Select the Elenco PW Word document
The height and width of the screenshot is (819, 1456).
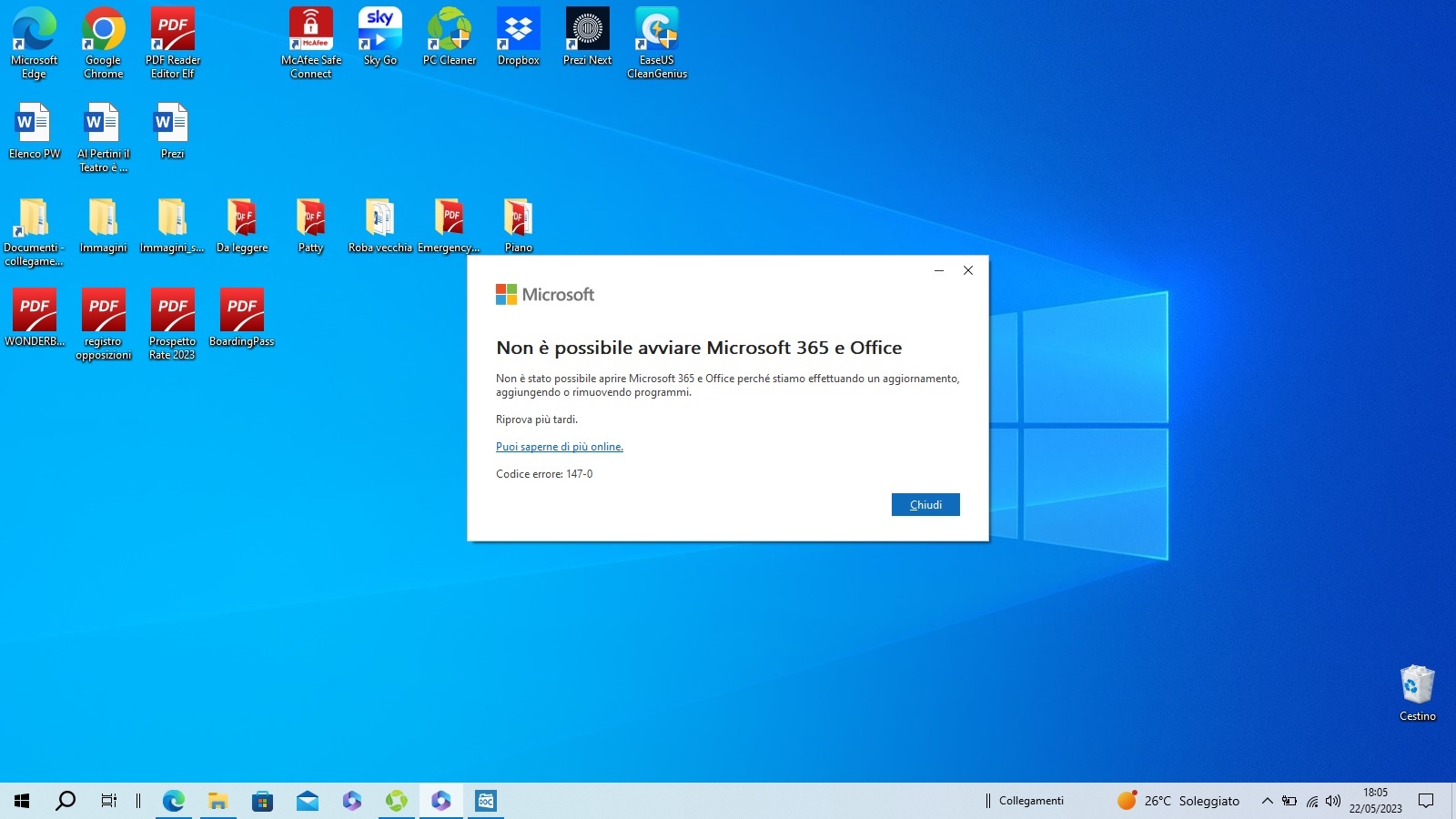pyautogui.click(x=35, y=131)
